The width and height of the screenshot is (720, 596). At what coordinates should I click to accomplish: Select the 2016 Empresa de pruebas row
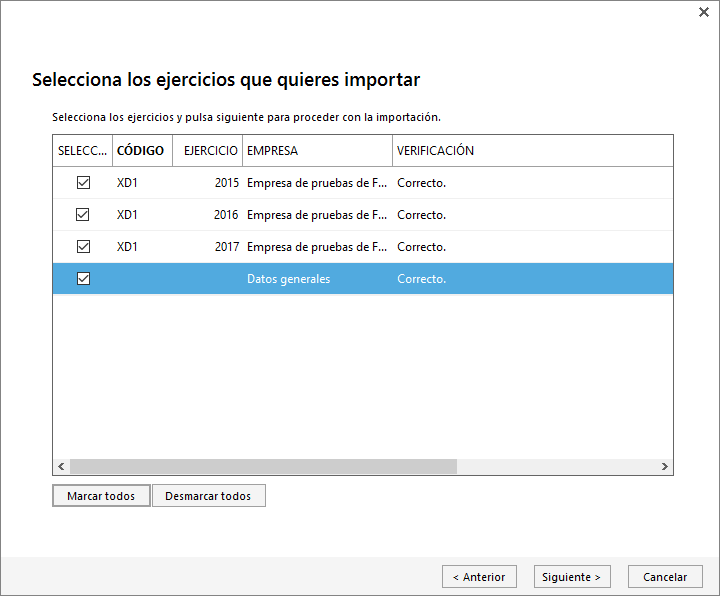click(316, 215)
